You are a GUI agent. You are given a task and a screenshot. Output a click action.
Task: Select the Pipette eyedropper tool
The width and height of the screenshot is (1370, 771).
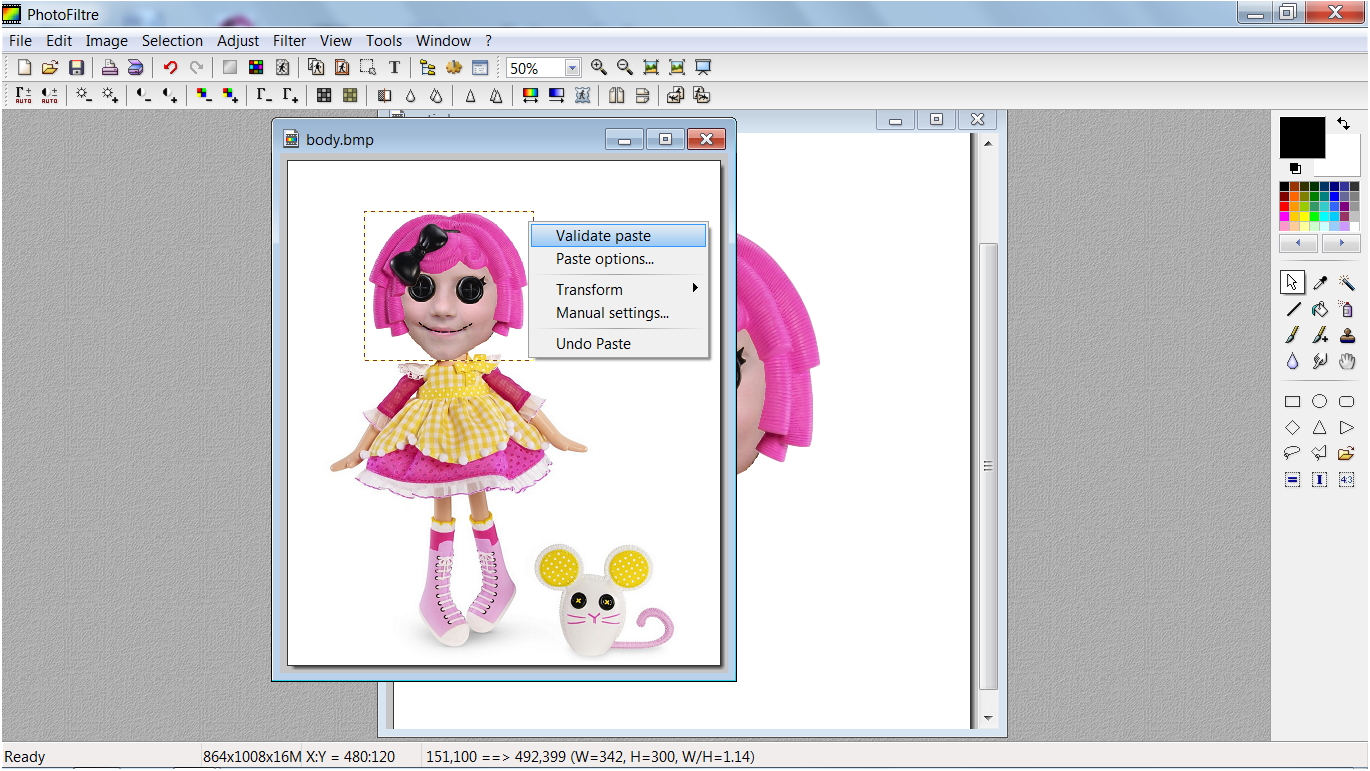(x=1320, y=283)
